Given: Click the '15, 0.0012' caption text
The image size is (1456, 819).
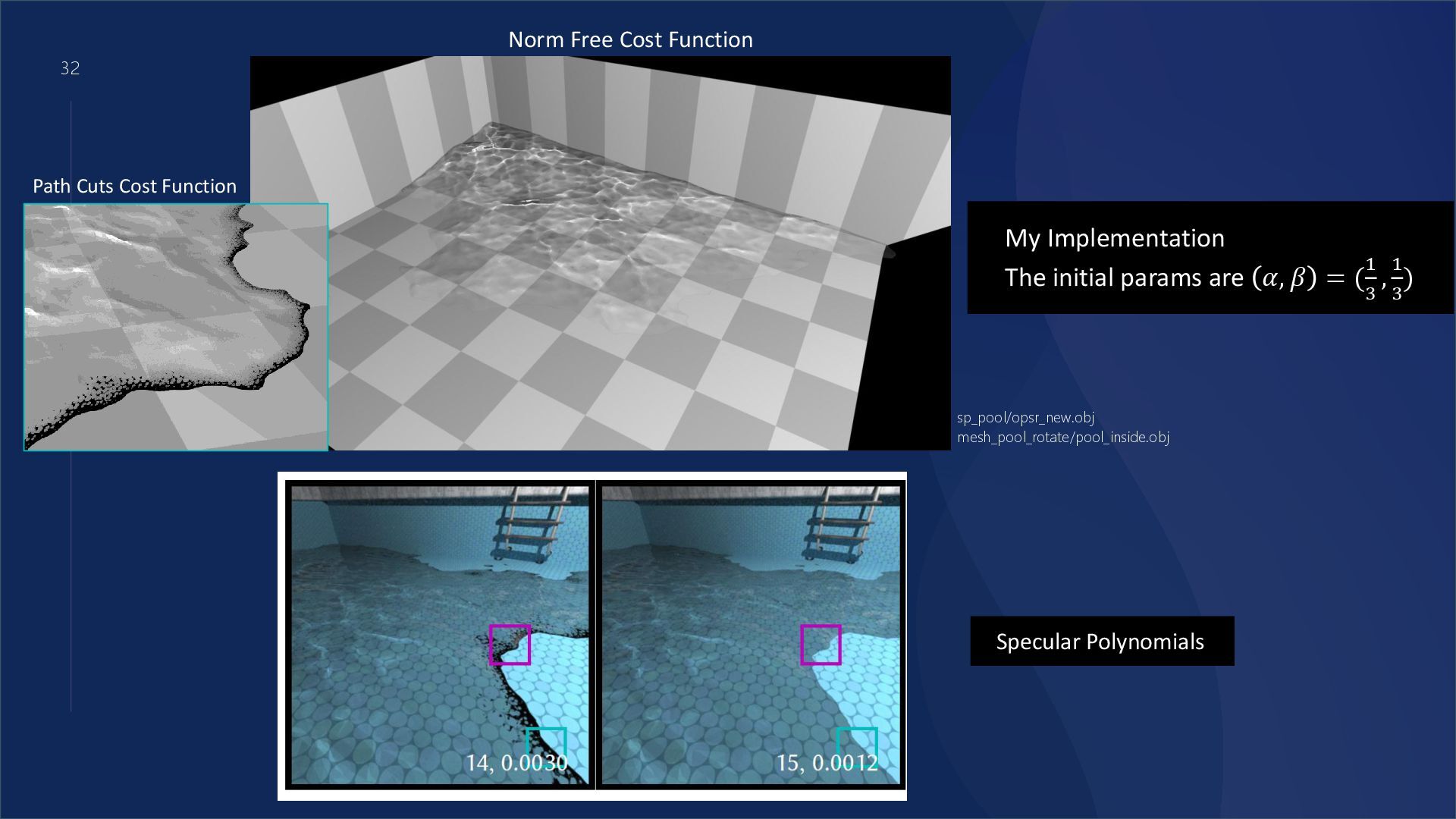Looking at the screenshot, I should (x=827, y=762).
